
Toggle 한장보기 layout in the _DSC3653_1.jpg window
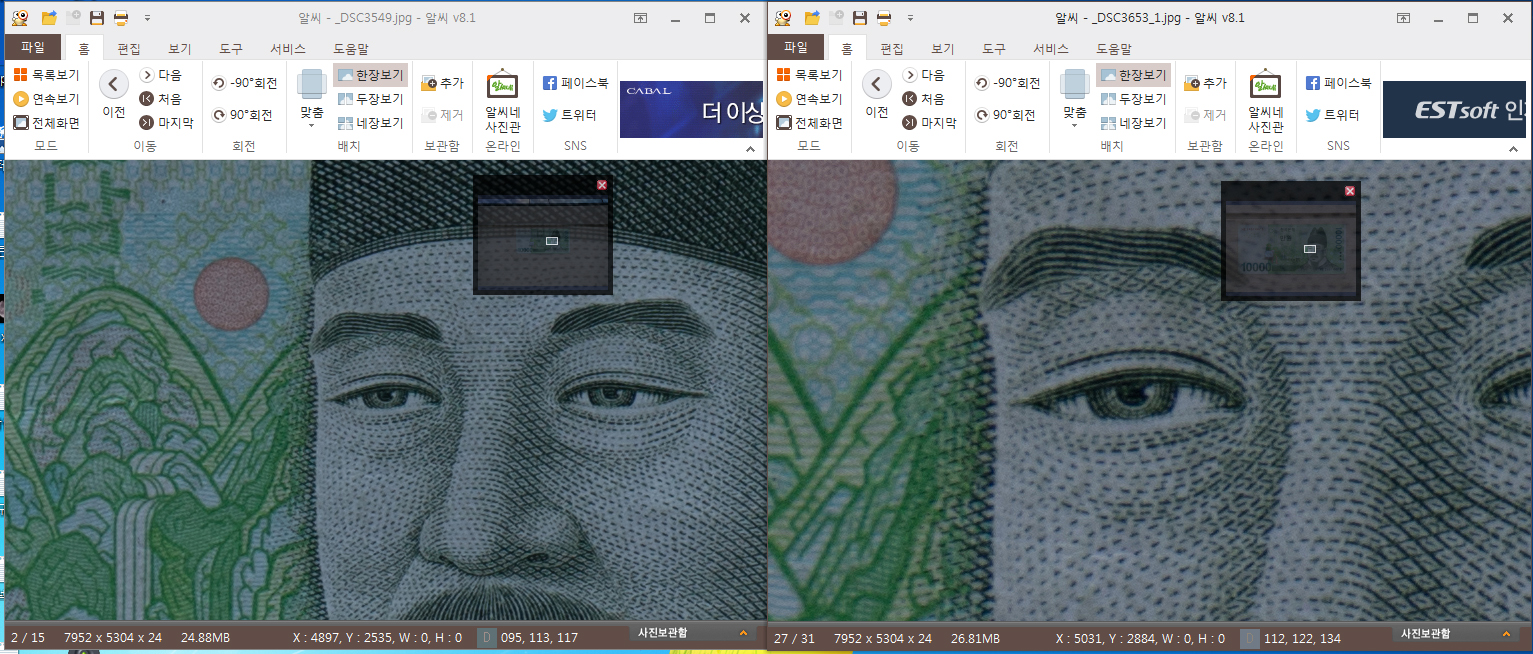(x=1133, y=75)
